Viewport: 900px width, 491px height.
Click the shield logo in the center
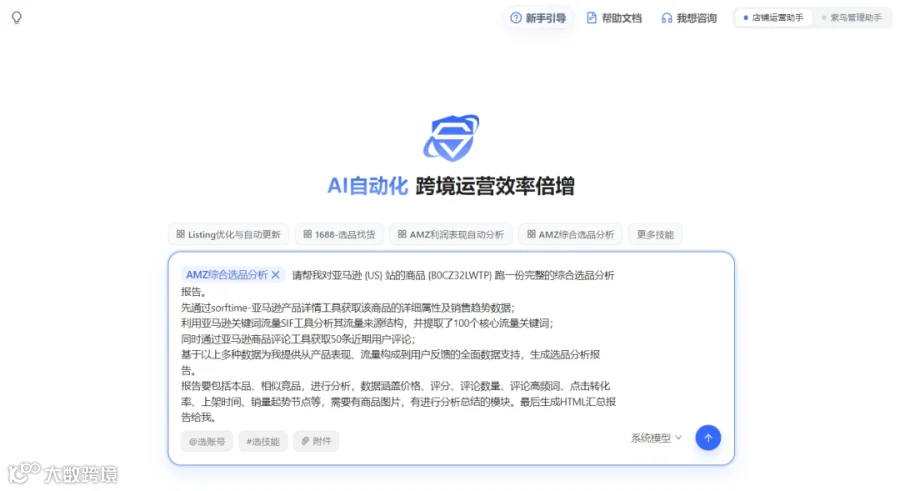(x=451, y=138)
